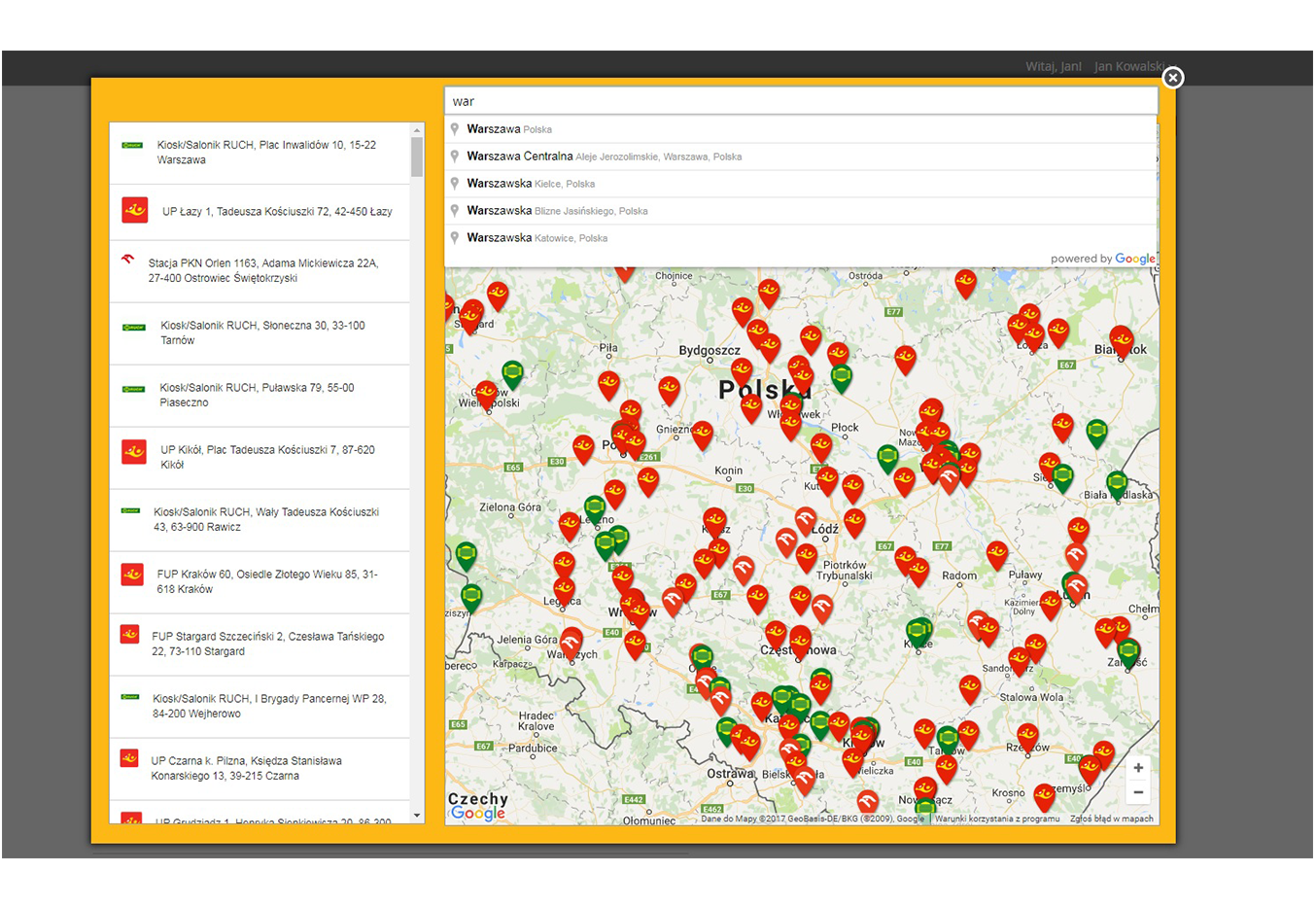
Task: Click Orlen marker near Jelenia Góra
Action: (x=571, y=642)
